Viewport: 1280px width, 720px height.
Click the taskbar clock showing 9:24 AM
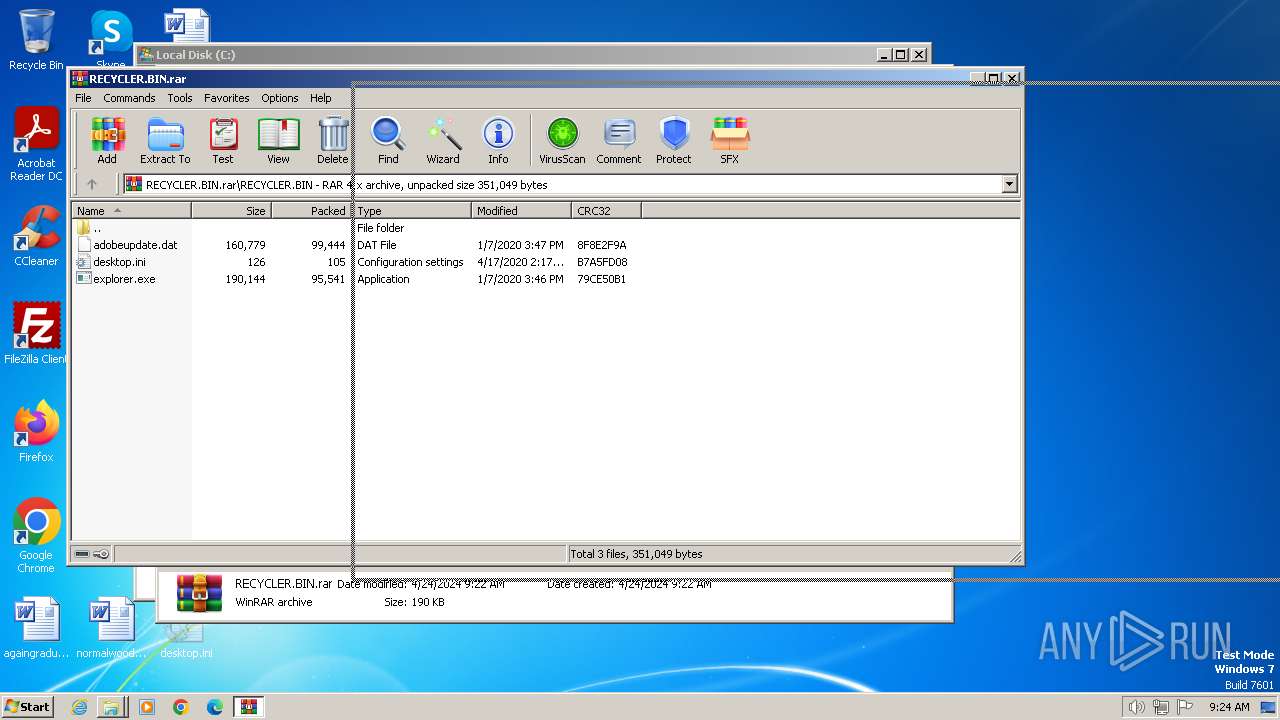coord(1229,707)
